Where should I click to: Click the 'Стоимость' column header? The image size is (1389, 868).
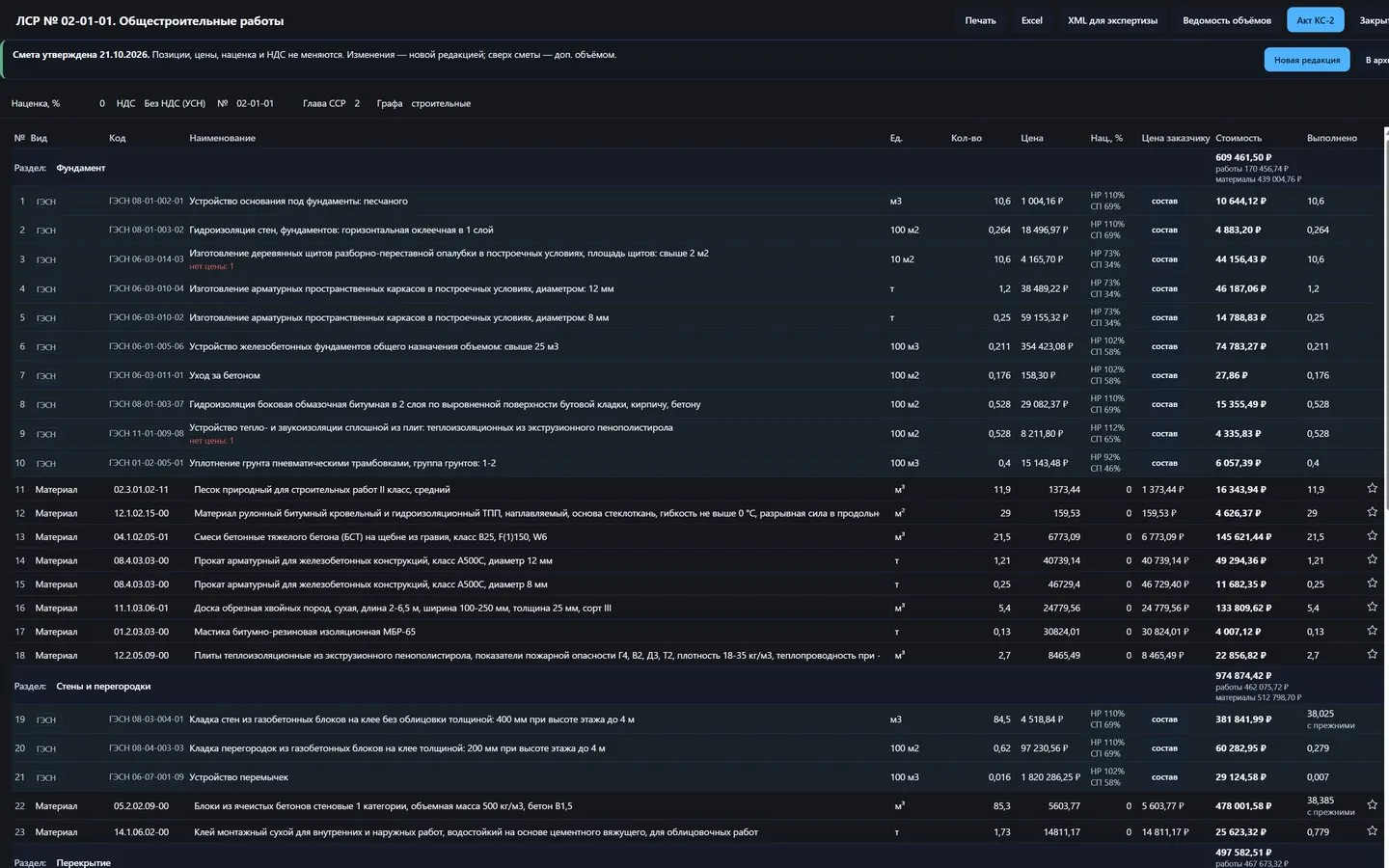coord(1239,138)
